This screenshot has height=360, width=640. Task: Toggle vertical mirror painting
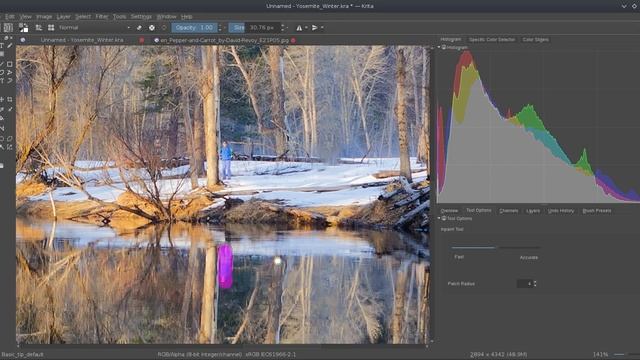(x=315, y=28)
